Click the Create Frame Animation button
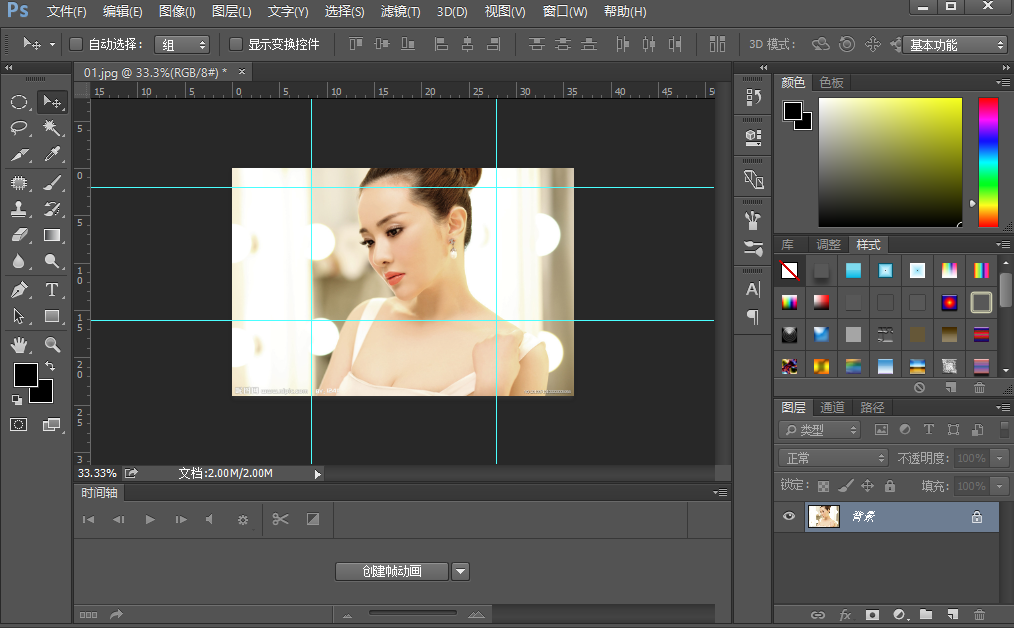 392,571
